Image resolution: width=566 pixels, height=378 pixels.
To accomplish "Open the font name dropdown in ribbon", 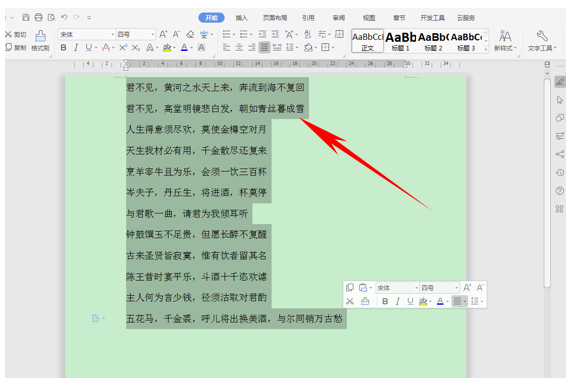I will tap(112, 35).
